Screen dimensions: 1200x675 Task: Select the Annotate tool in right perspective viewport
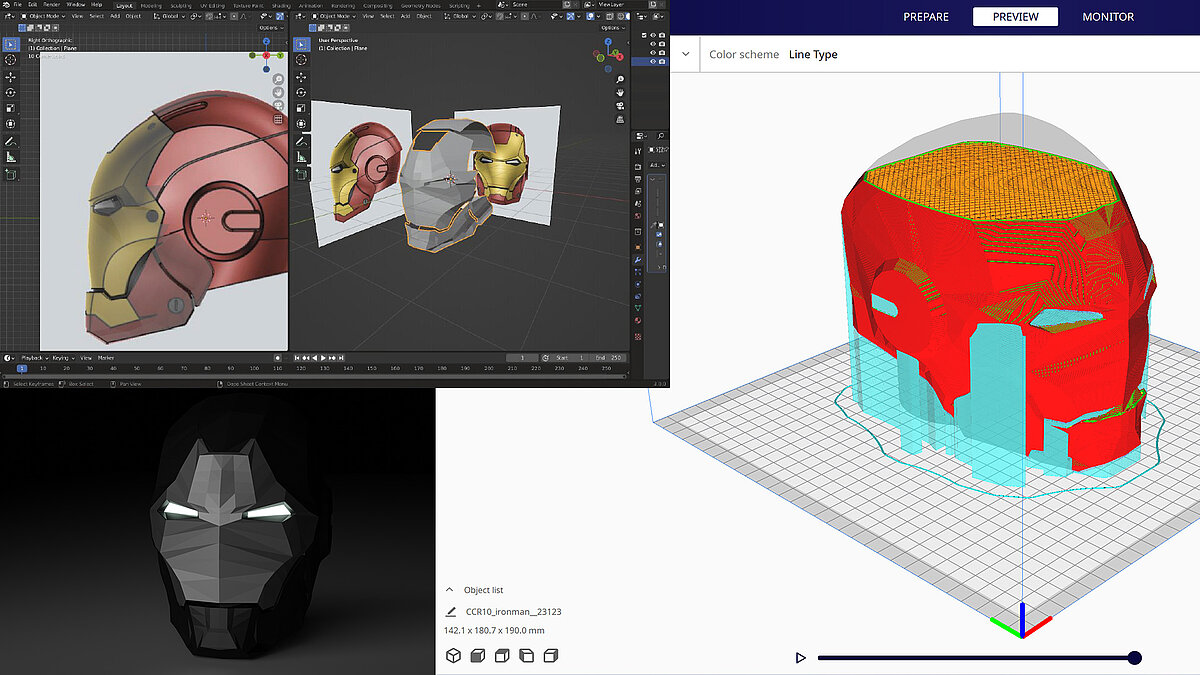pos(300,142)
